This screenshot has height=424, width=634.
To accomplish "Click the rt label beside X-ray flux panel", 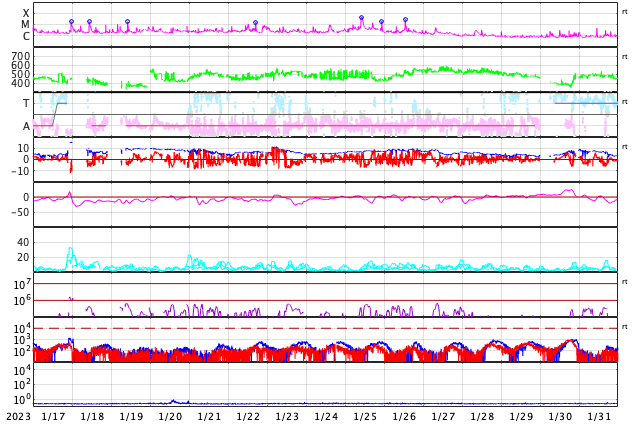I will pos(624,12).
